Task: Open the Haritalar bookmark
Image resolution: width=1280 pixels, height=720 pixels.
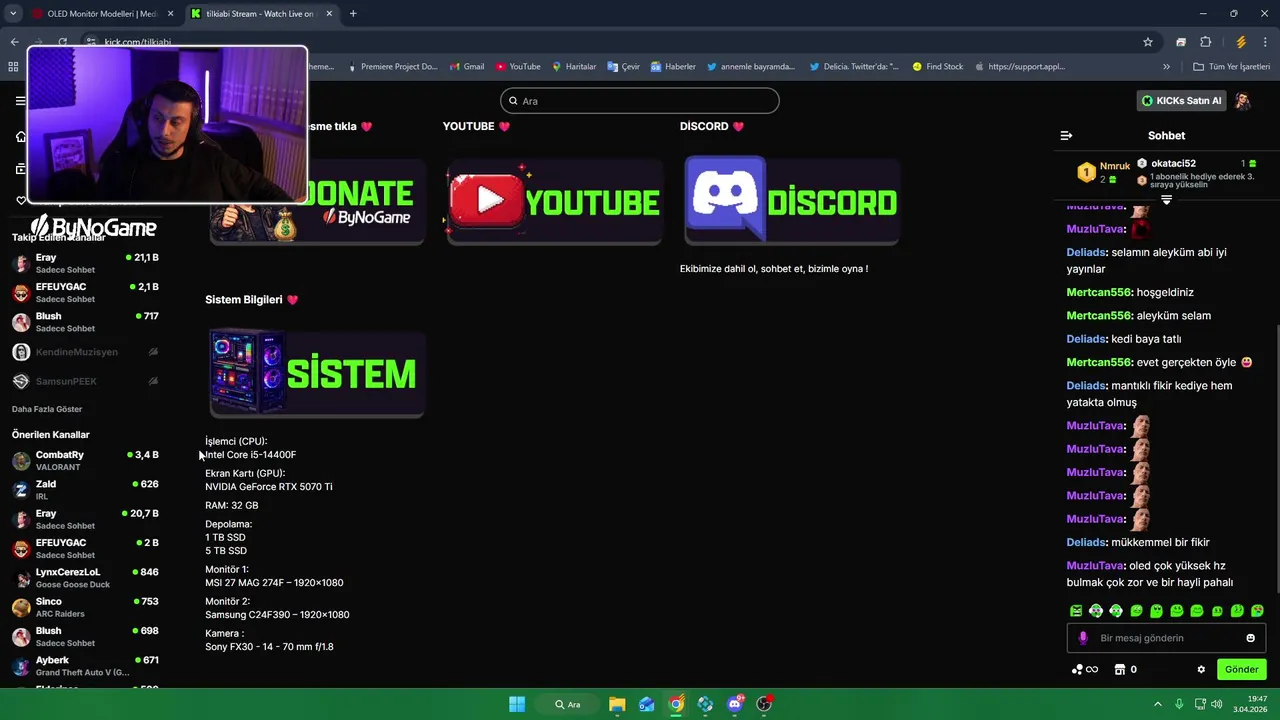Action: point(574,67)
